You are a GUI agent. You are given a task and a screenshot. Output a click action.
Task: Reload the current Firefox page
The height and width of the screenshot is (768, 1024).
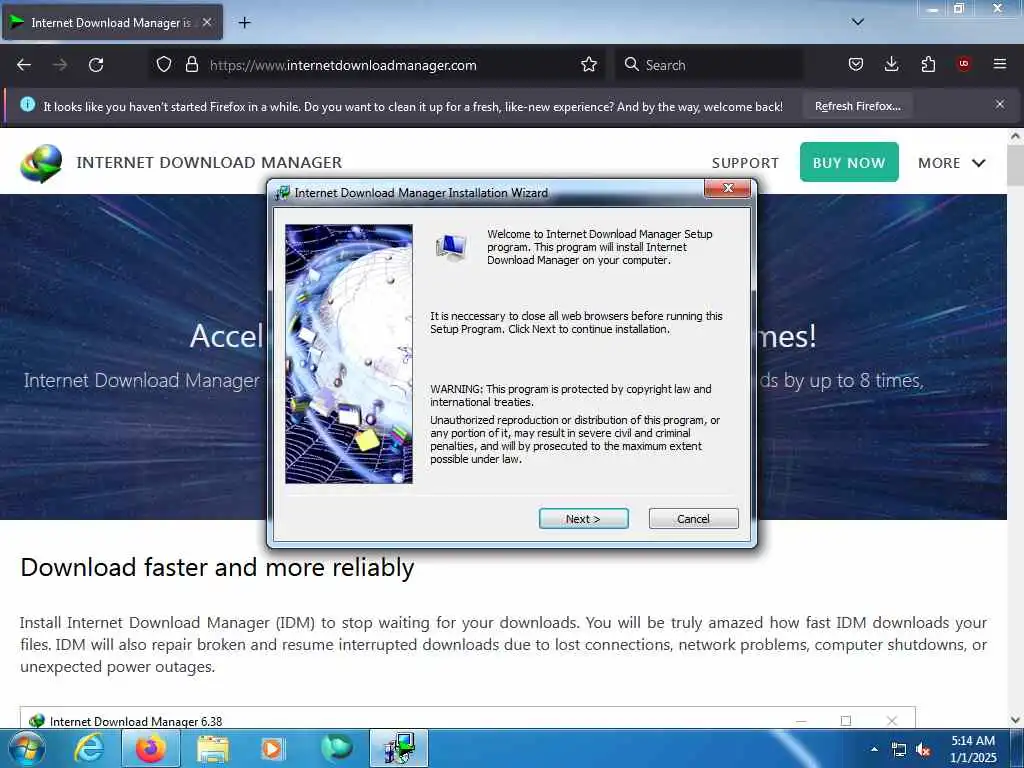(96, 65)
